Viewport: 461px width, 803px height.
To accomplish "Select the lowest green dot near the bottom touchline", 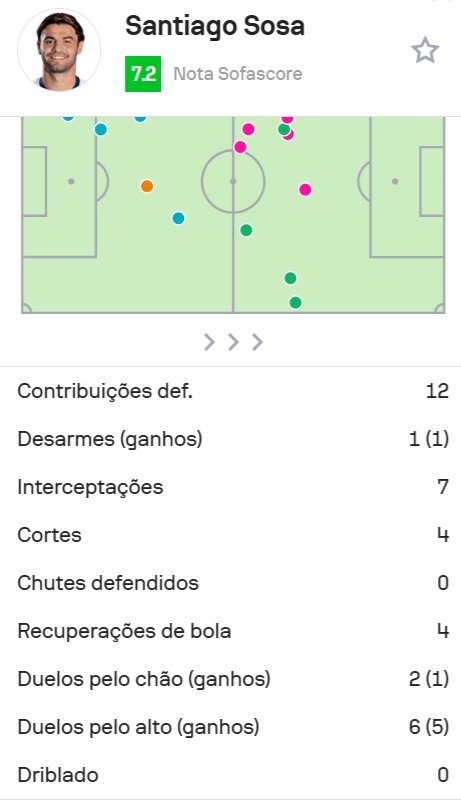I will [x=296, y=302].
